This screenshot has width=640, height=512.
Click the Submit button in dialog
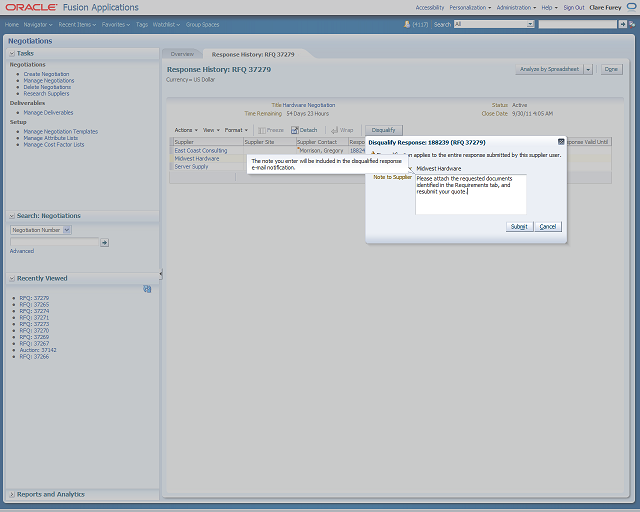click(x=519, y=227)
